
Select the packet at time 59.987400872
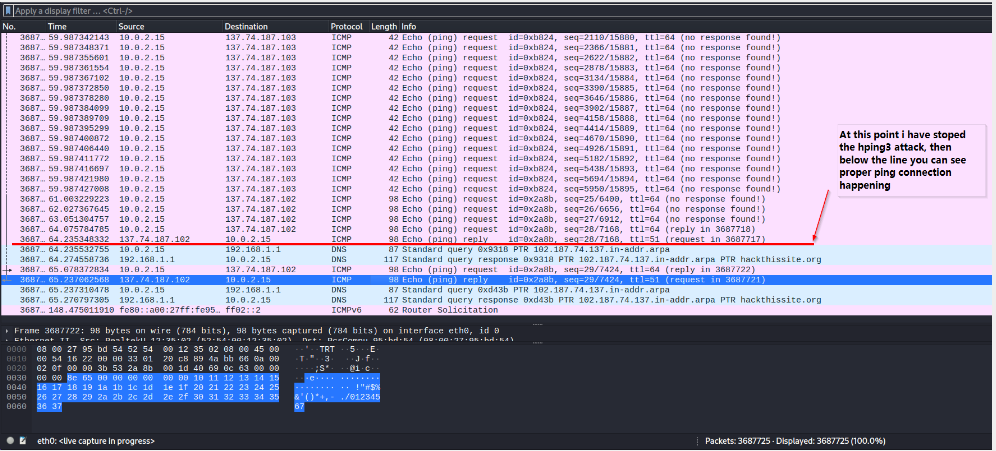[497, 138]
